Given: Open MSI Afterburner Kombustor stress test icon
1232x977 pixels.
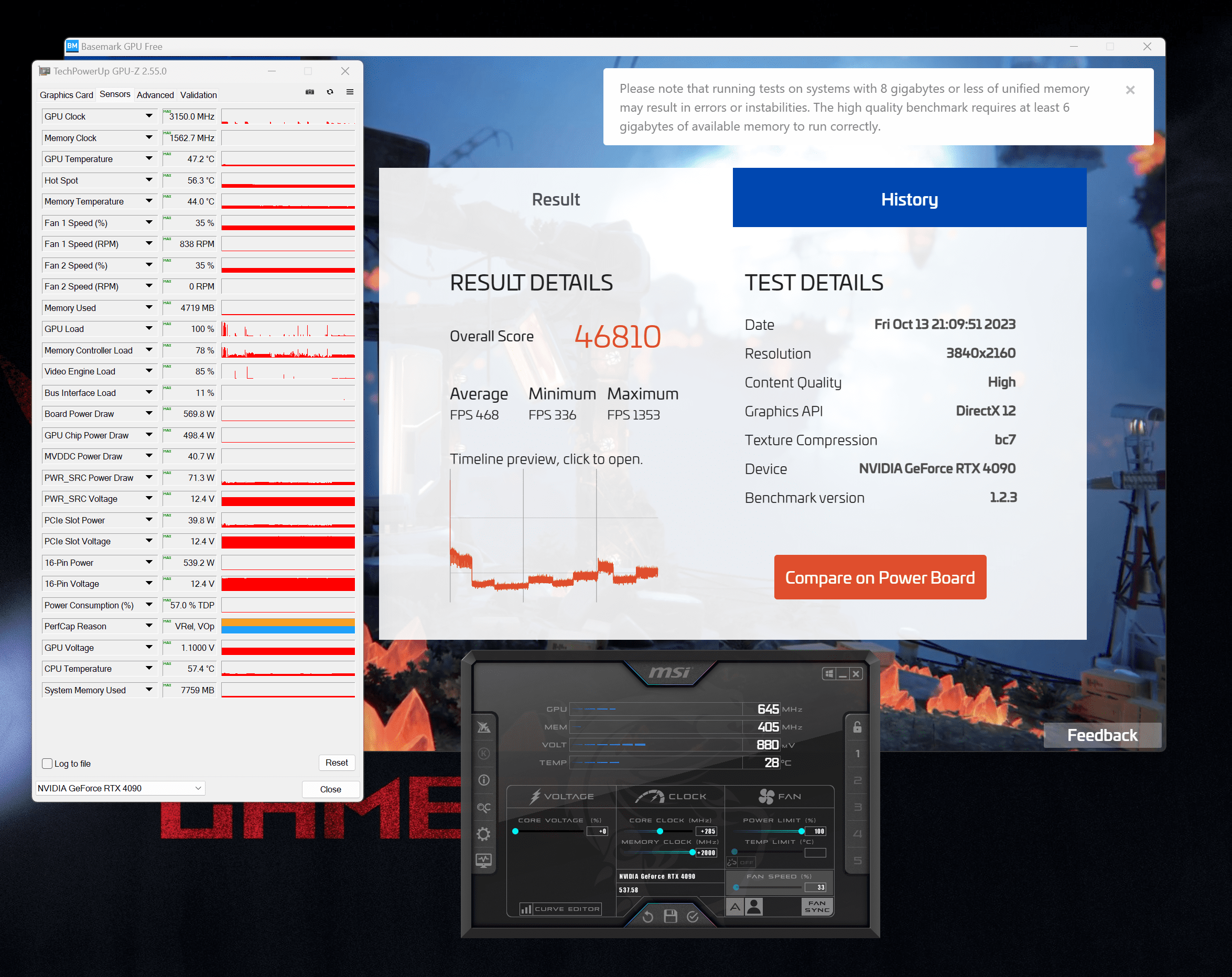Looking at the screenshot, I should tap(483, 753).
